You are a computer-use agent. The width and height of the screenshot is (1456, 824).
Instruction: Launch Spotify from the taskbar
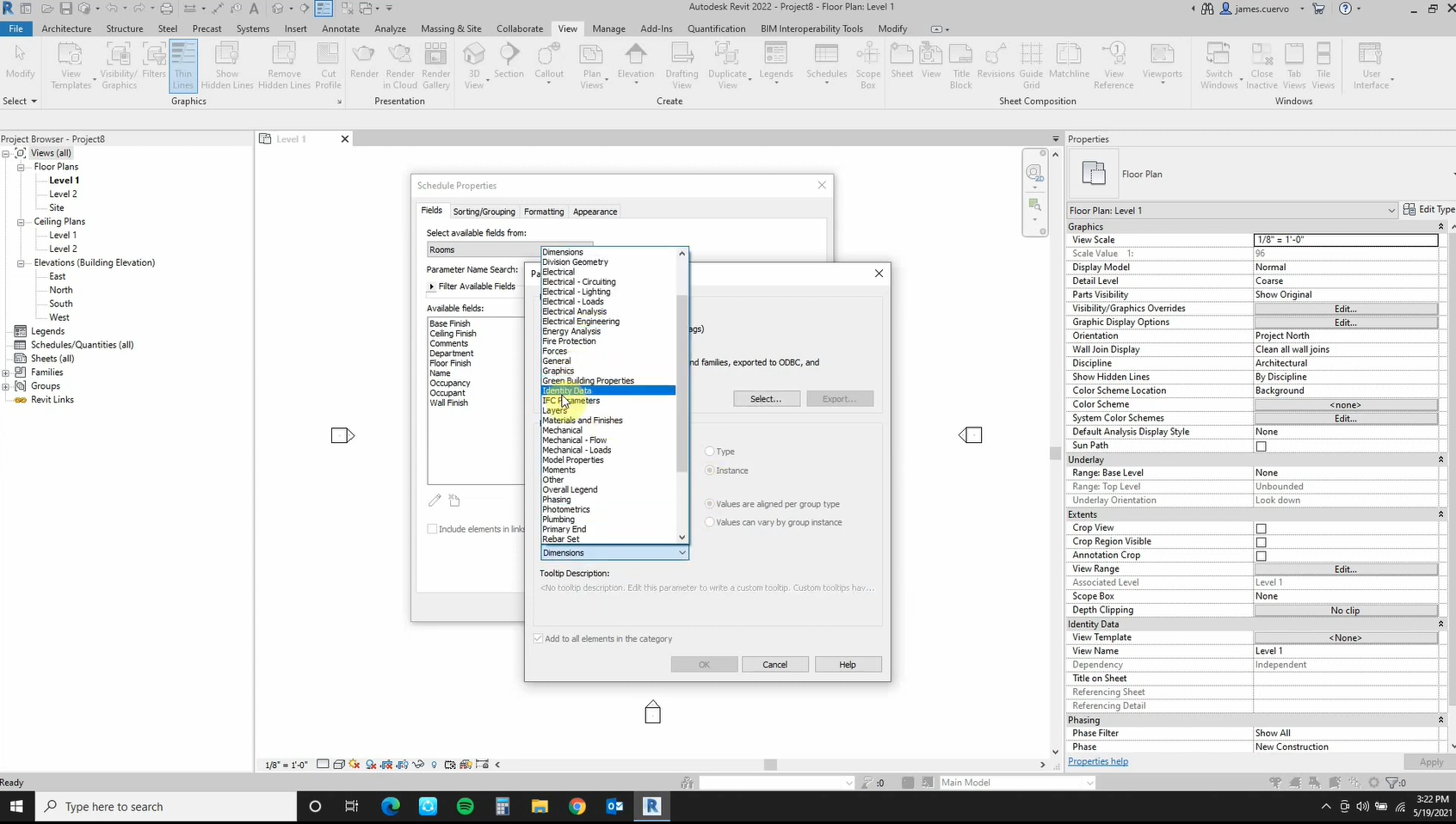click(x=465, y=807)
